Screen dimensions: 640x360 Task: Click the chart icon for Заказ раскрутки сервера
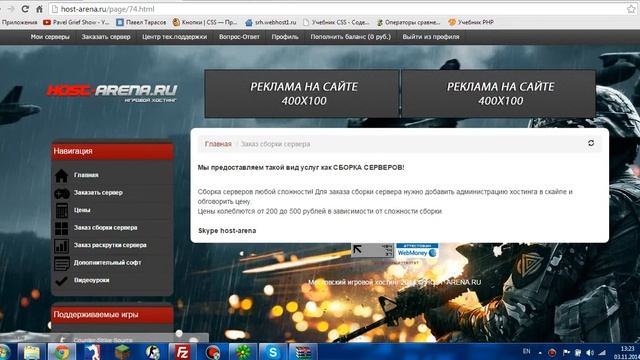pos(62,246)
